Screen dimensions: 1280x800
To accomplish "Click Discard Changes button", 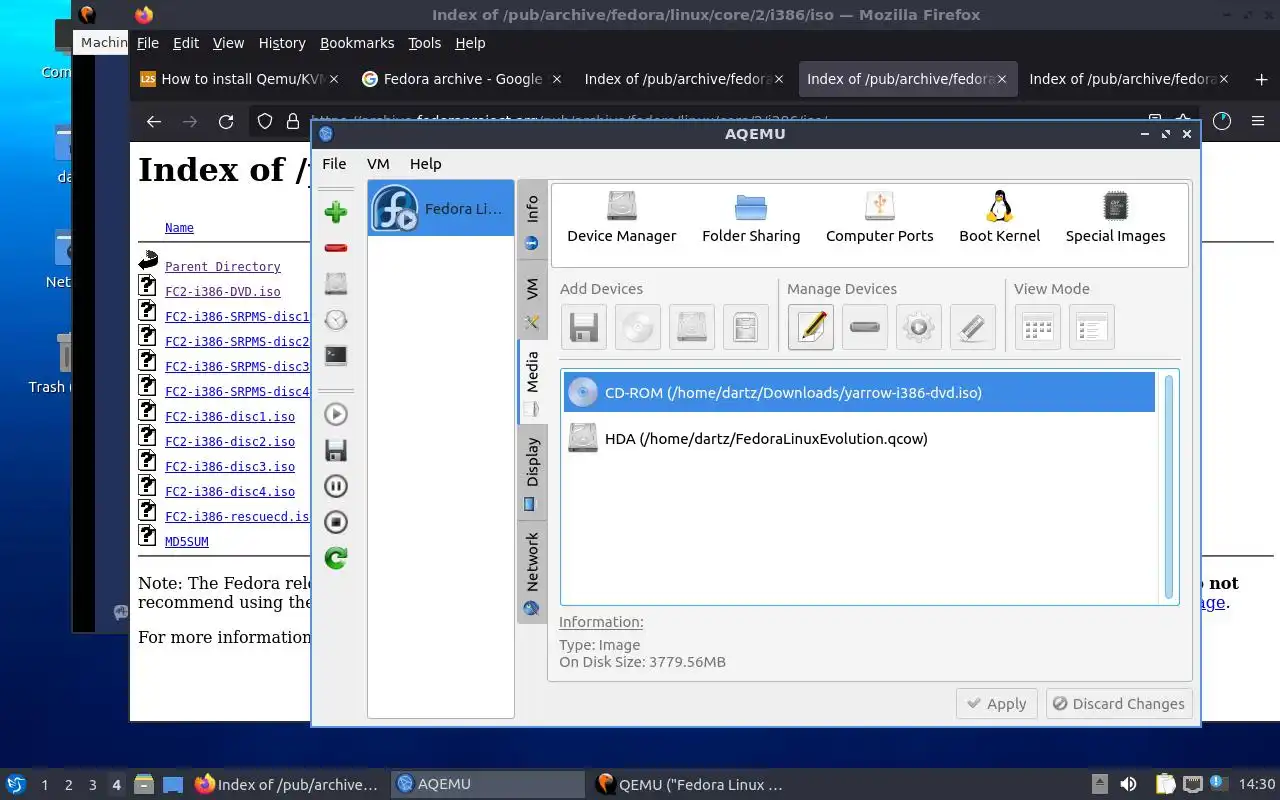I will (x=1118, y=704).
